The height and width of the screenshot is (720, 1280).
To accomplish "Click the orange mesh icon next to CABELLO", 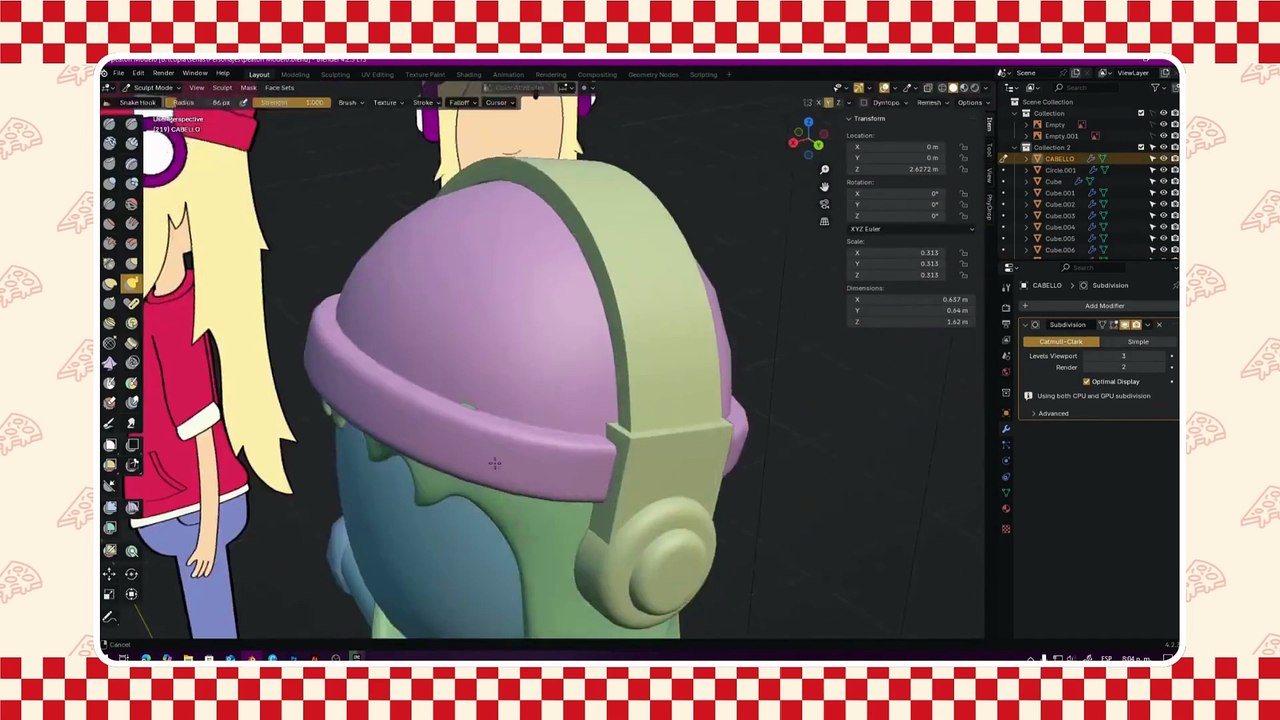I will pyautogui.click(x=1037, y=159).
